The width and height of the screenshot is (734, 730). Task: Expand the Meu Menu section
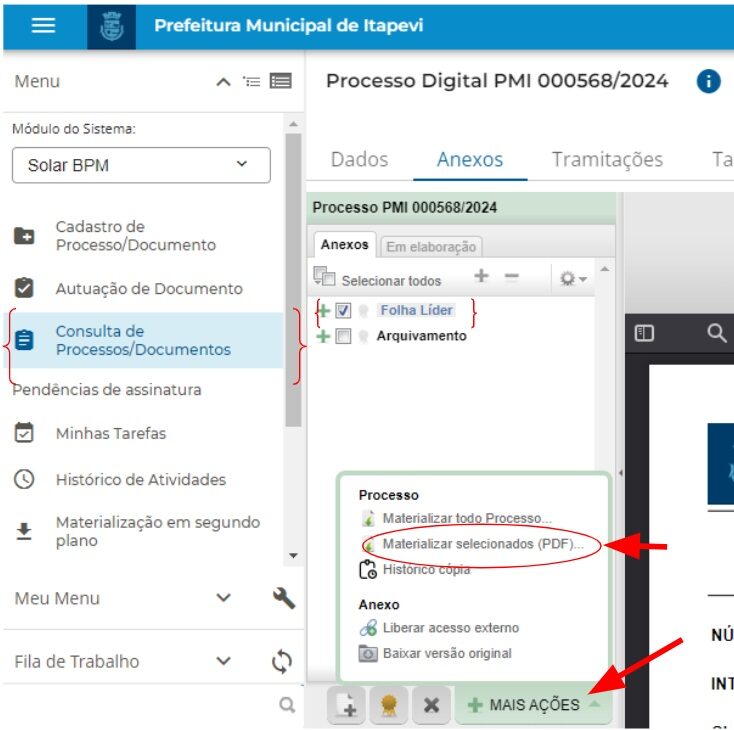(x=224, y=598)
